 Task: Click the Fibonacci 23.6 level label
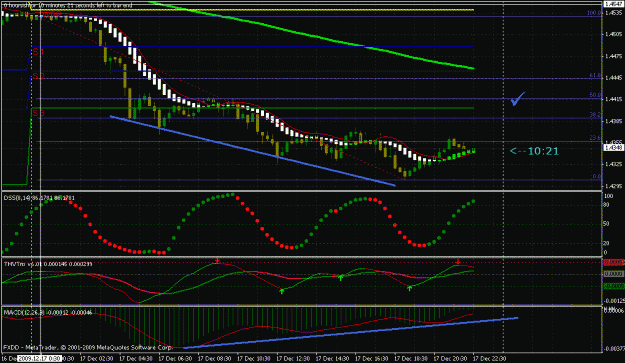click(596, 138)
